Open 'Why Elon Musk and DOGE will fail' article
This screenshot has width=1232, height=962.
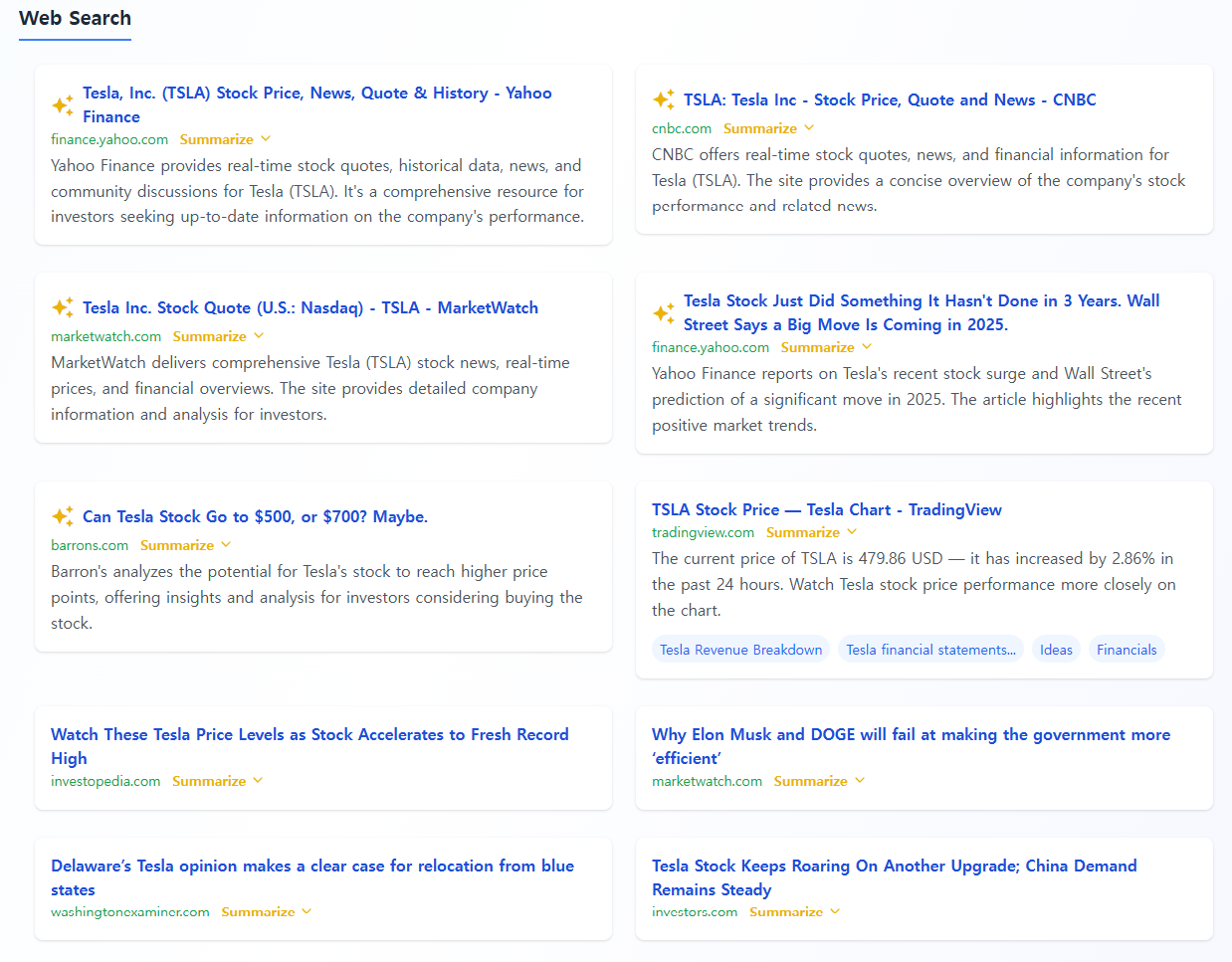911,746
